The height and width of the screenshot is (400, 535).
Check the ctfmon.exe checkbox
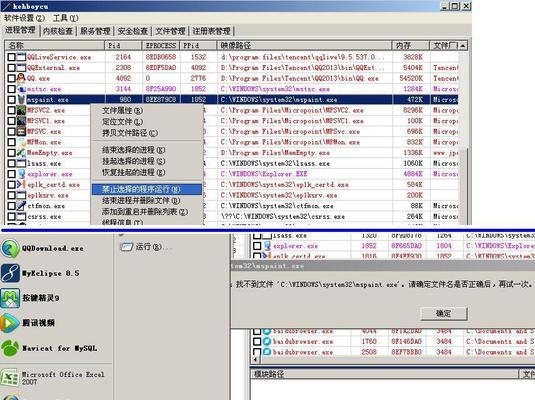tap(12, 206)
